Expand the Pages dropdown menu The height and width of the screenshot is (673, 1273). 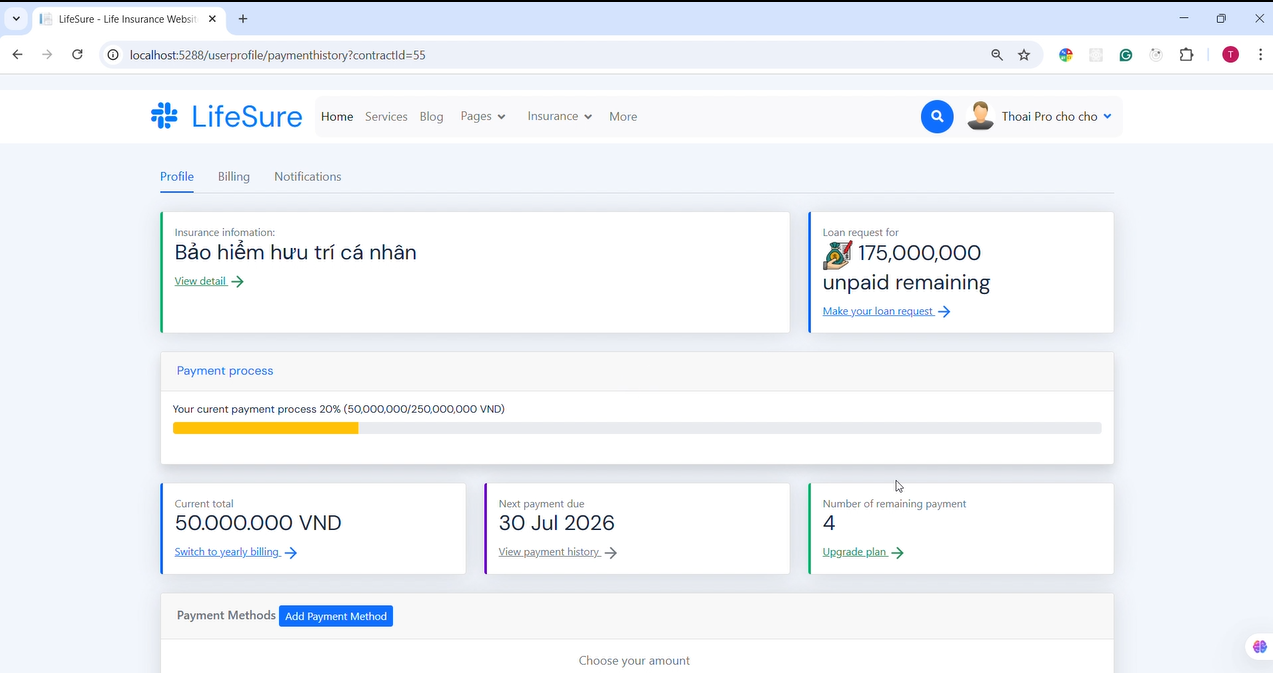click(483, 116)
